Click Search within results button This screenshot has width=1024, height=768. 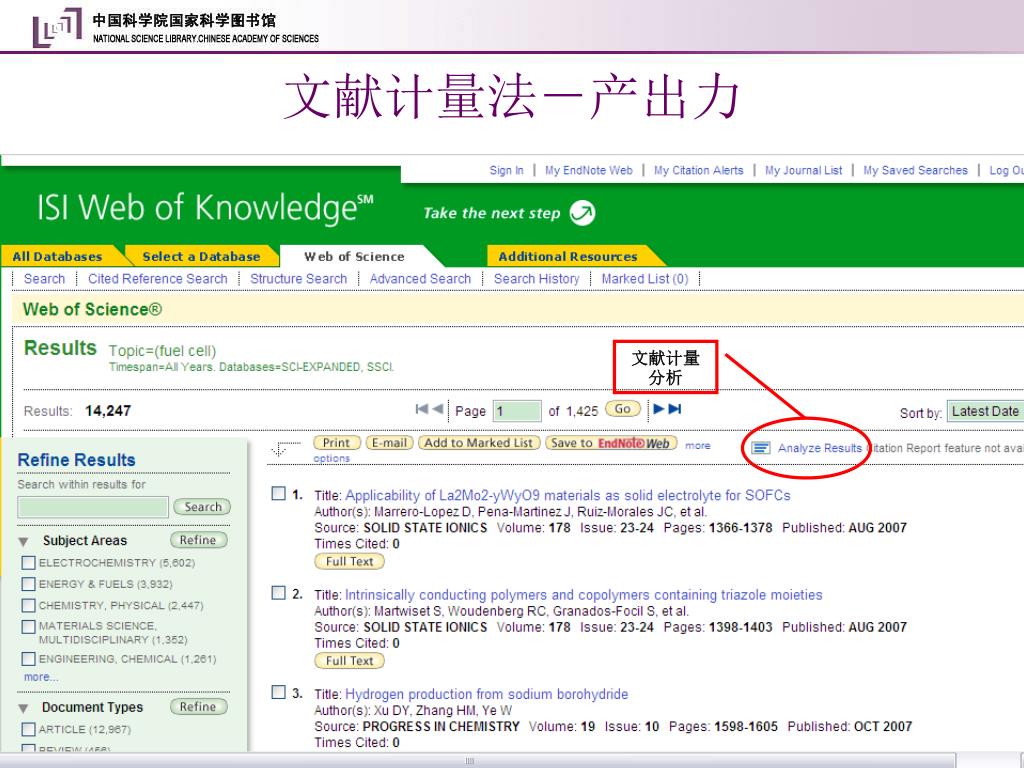[x=202, y=507]
